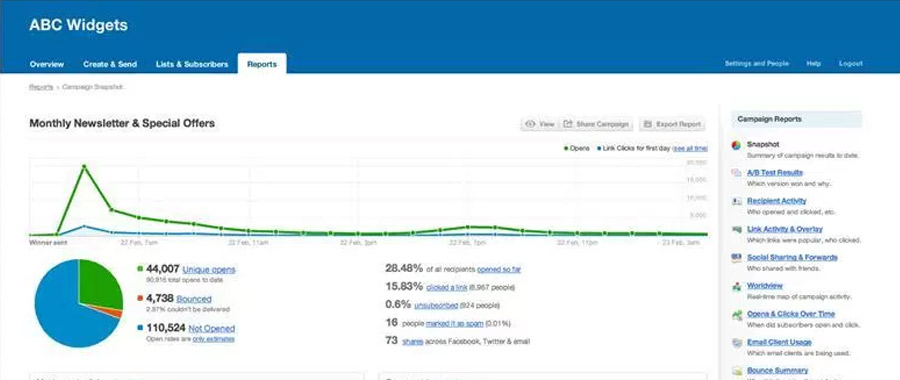Click the 44,007 value
The image size is (900, 380).
[163, 269]
